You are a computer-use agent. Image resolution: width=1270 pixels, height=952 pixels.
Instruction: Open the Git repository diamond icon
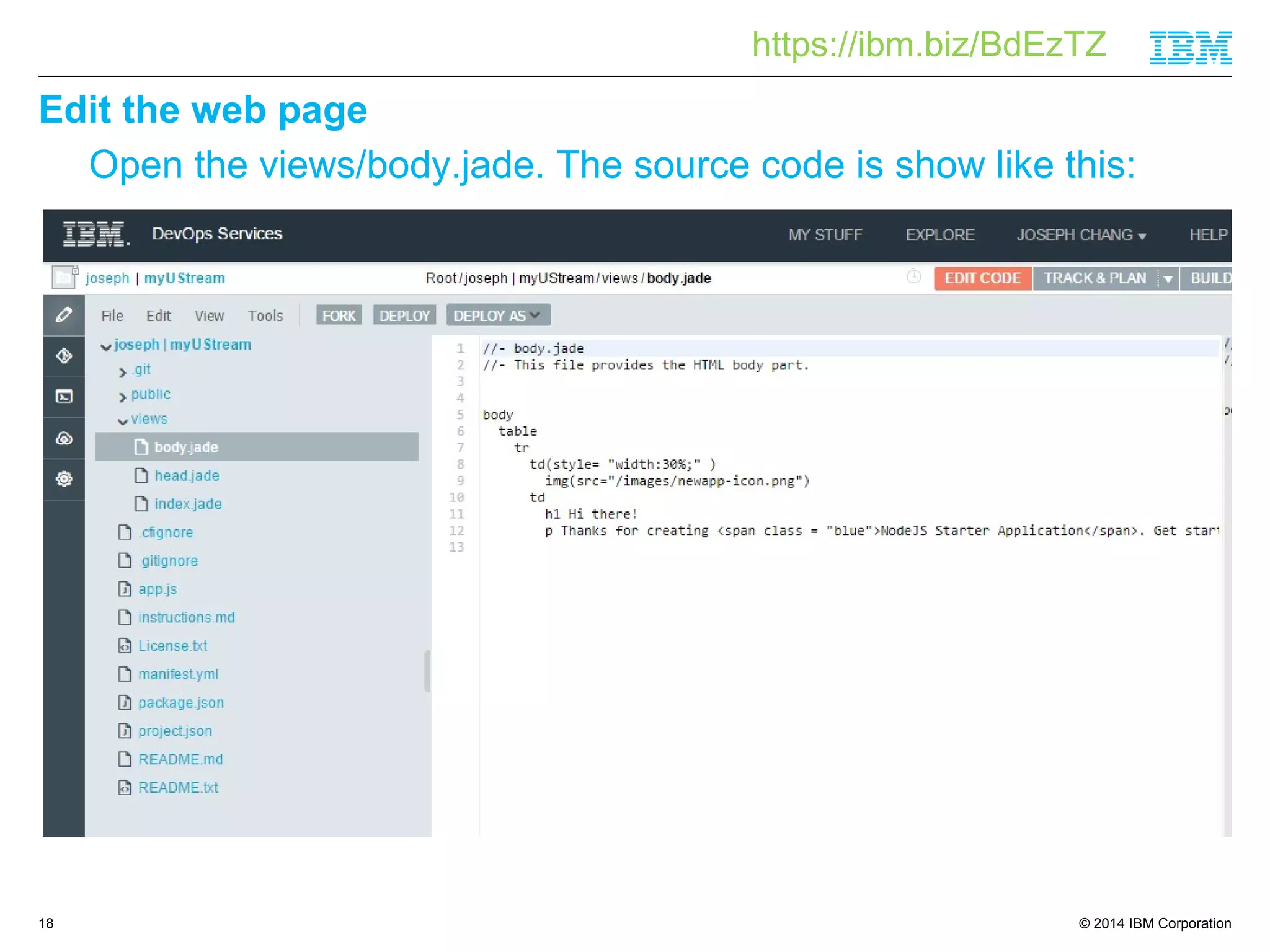pos(64,356)
